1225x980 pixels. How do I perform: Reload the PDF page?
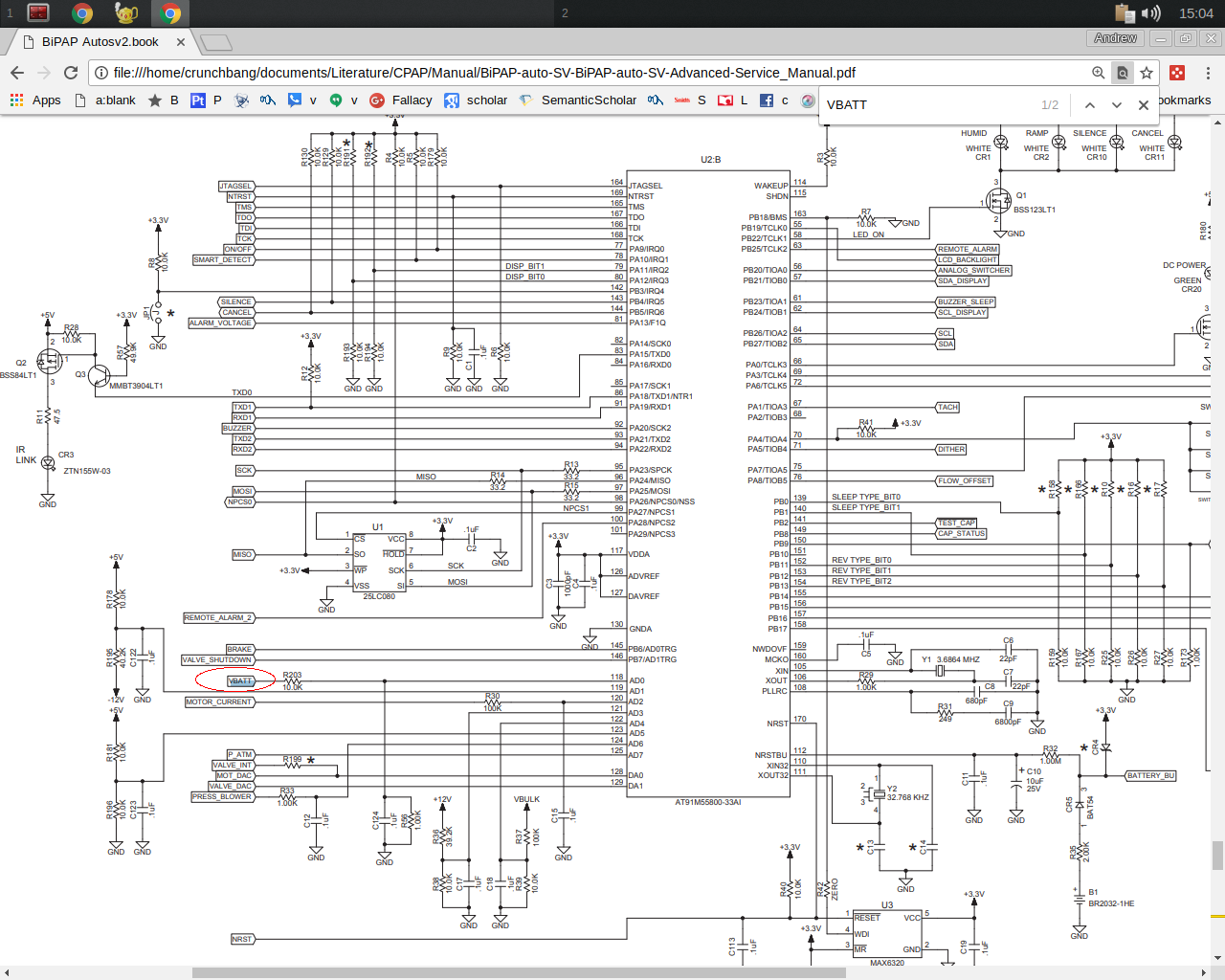tap(71, 73)
